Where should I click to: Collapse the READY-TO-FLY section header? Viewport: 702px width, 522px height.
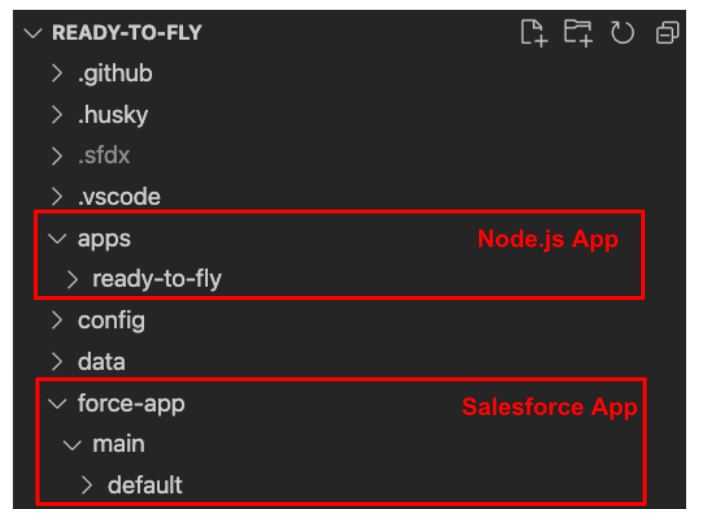pos(33,33)
